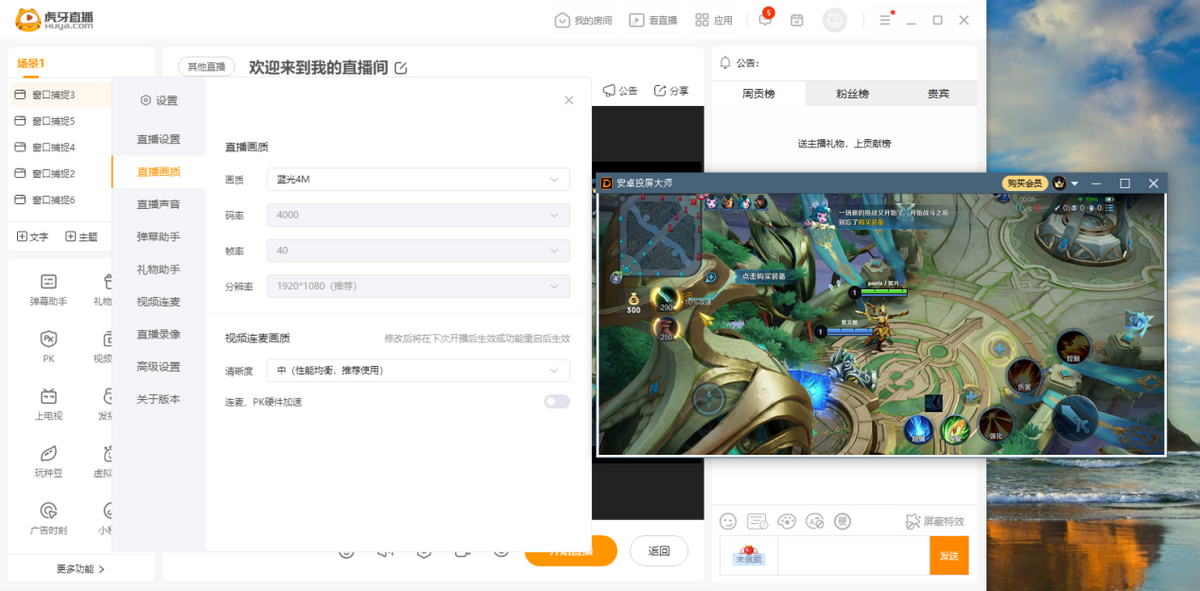Click the 购买会员 button in 安卓投屏大师
This screenshot has width=1200, height=591.
[x=1024, y=184]
